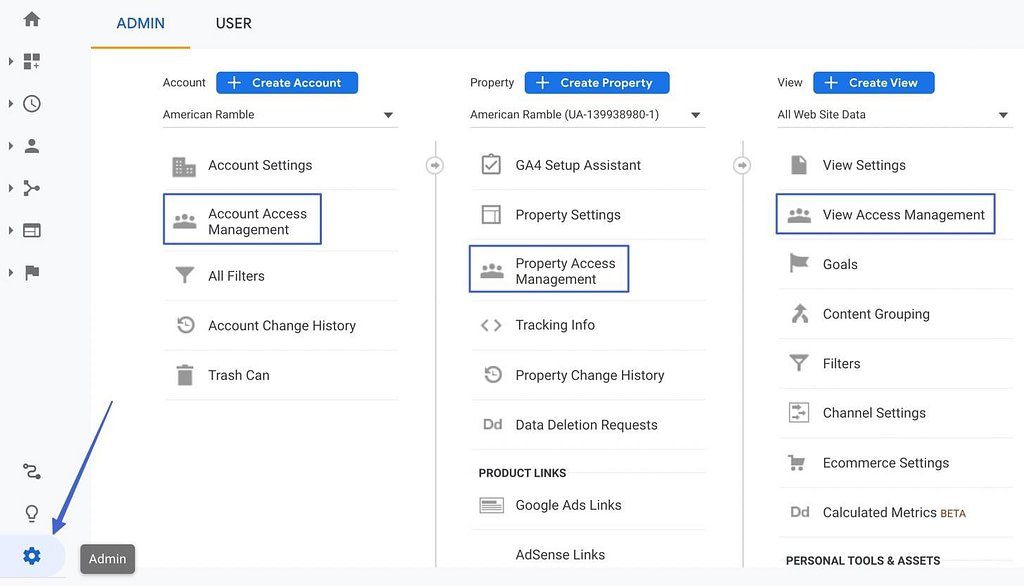Open the Discover lightbulb icon
This screenshot has width=1024, height=586.
click(31, 513)
